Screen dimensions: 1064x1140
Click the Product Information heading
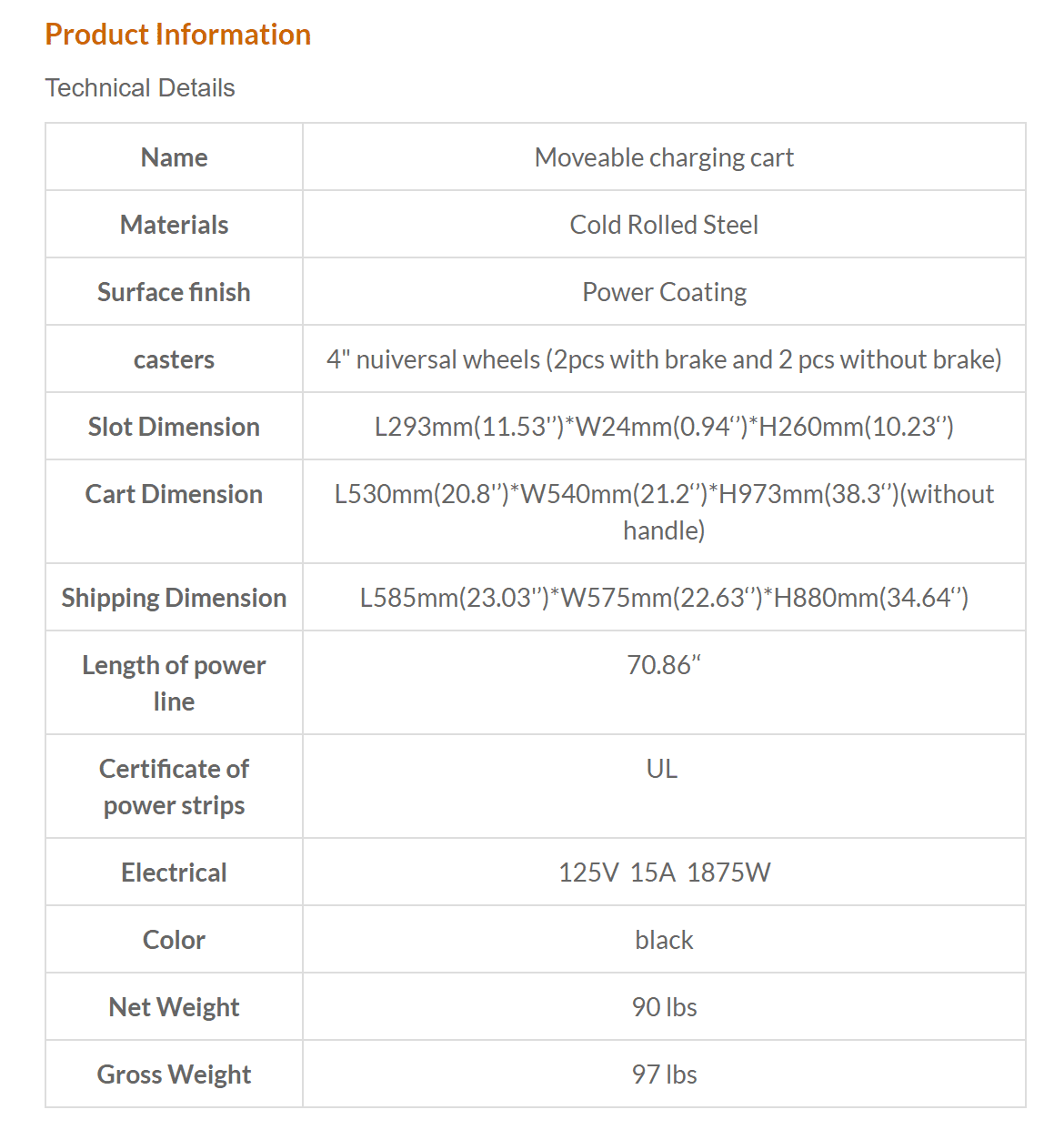click(178, 35)
